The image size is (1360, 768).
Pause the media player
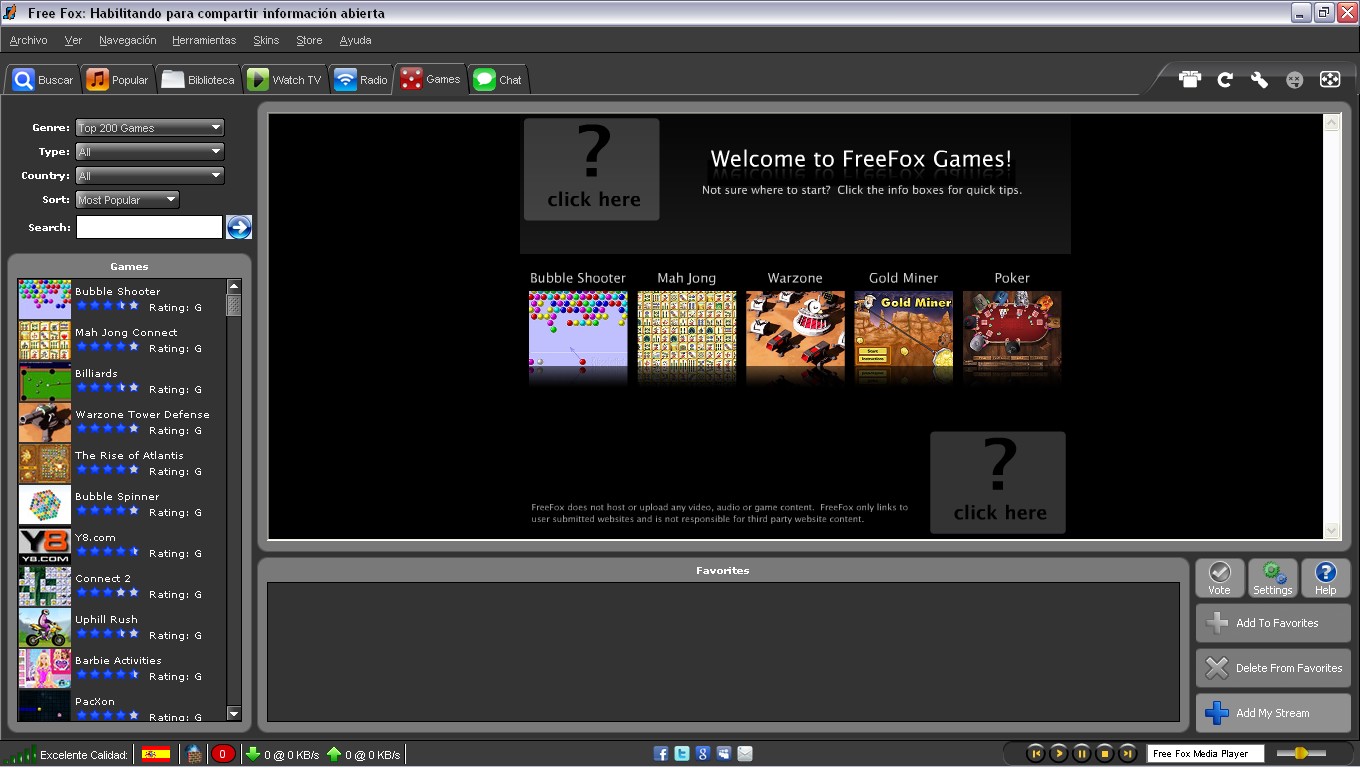tap(1082, 753)
